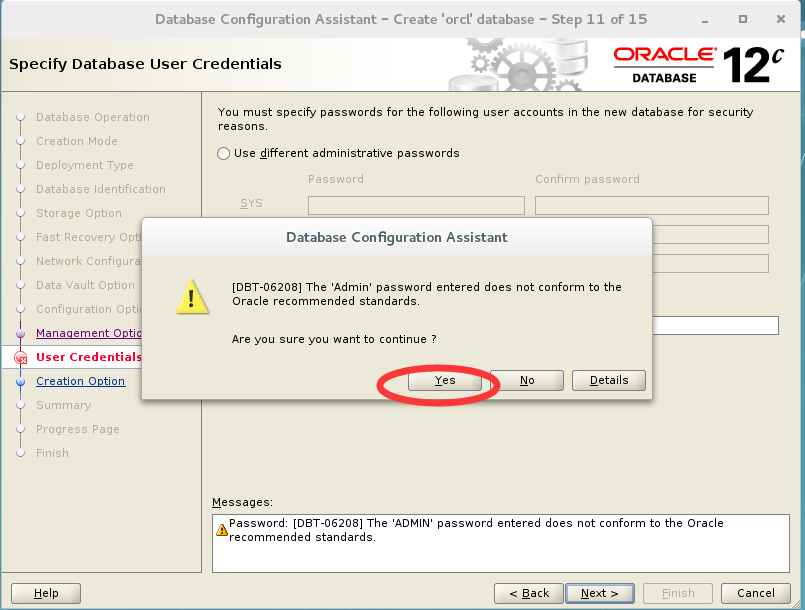Click the Password column label
This screenshot has width=805, height=610.
336,179
